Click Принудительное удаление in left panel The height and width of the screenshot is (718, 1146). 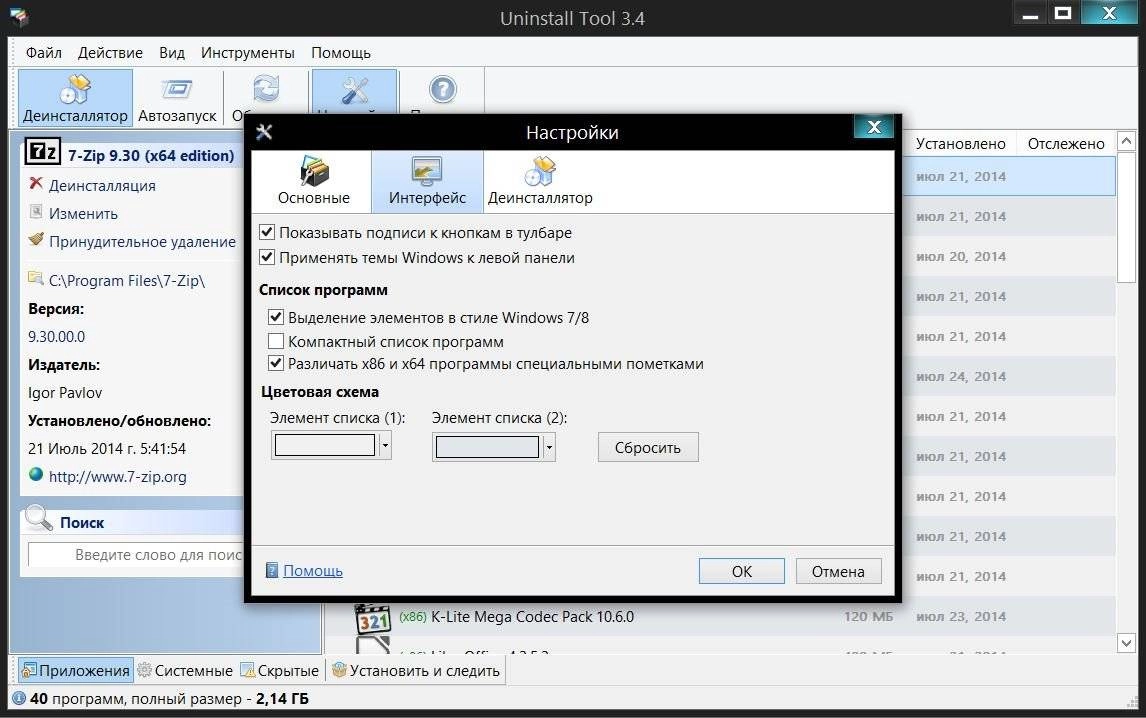click(143, 241)
